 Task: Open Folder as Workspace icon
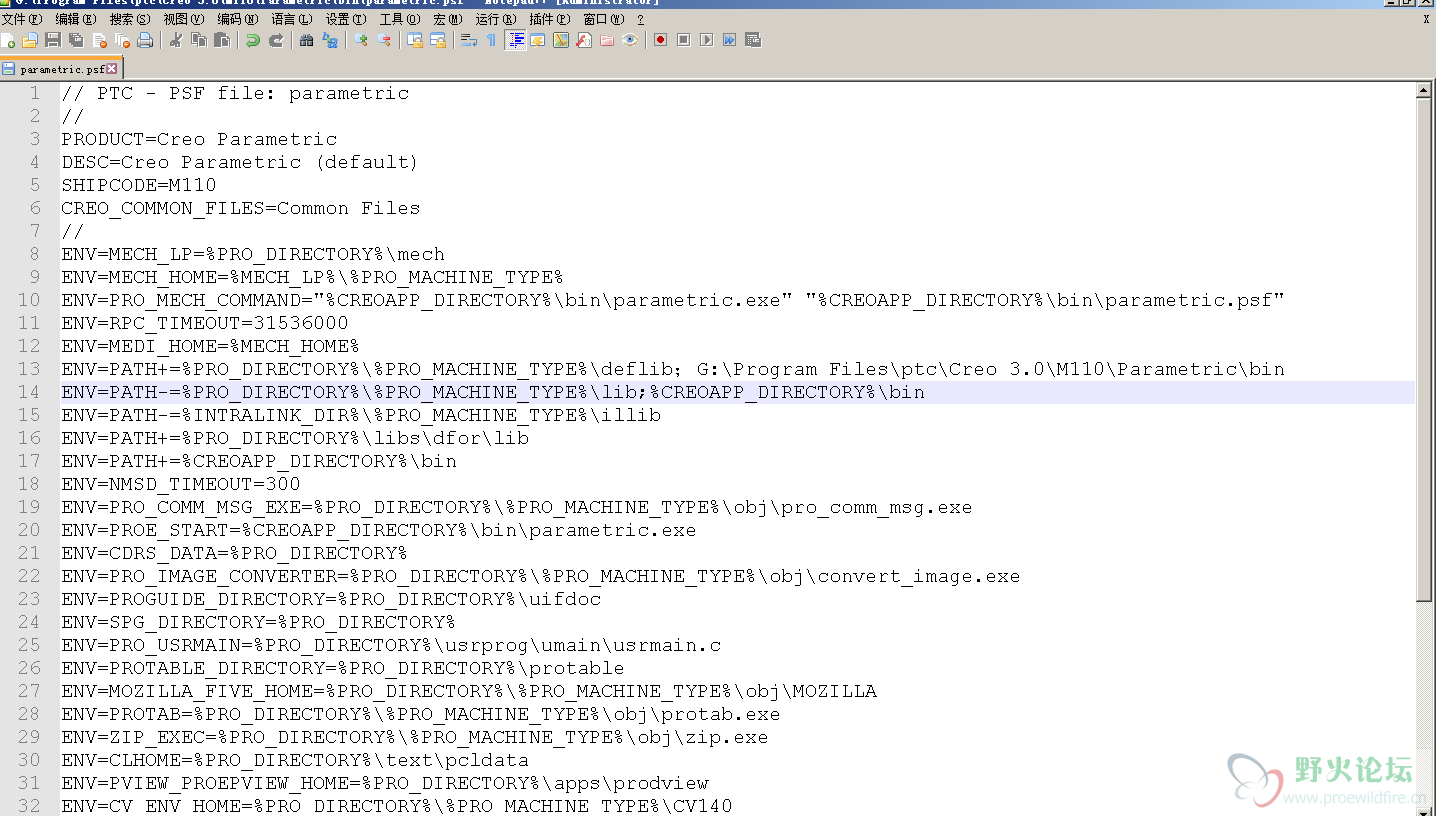607,40
